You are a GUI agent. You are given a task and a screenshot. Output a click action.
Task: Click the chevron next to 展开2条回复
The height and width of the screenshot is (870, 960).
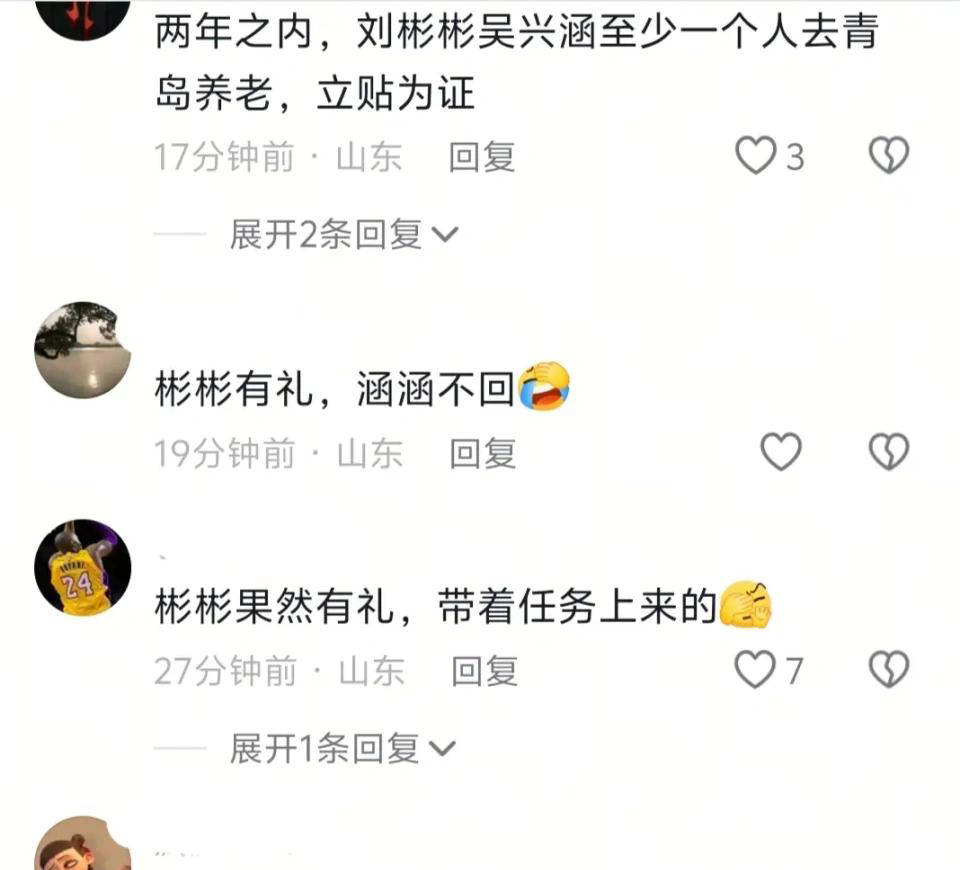pyautogui.click(x=445, y=234)
